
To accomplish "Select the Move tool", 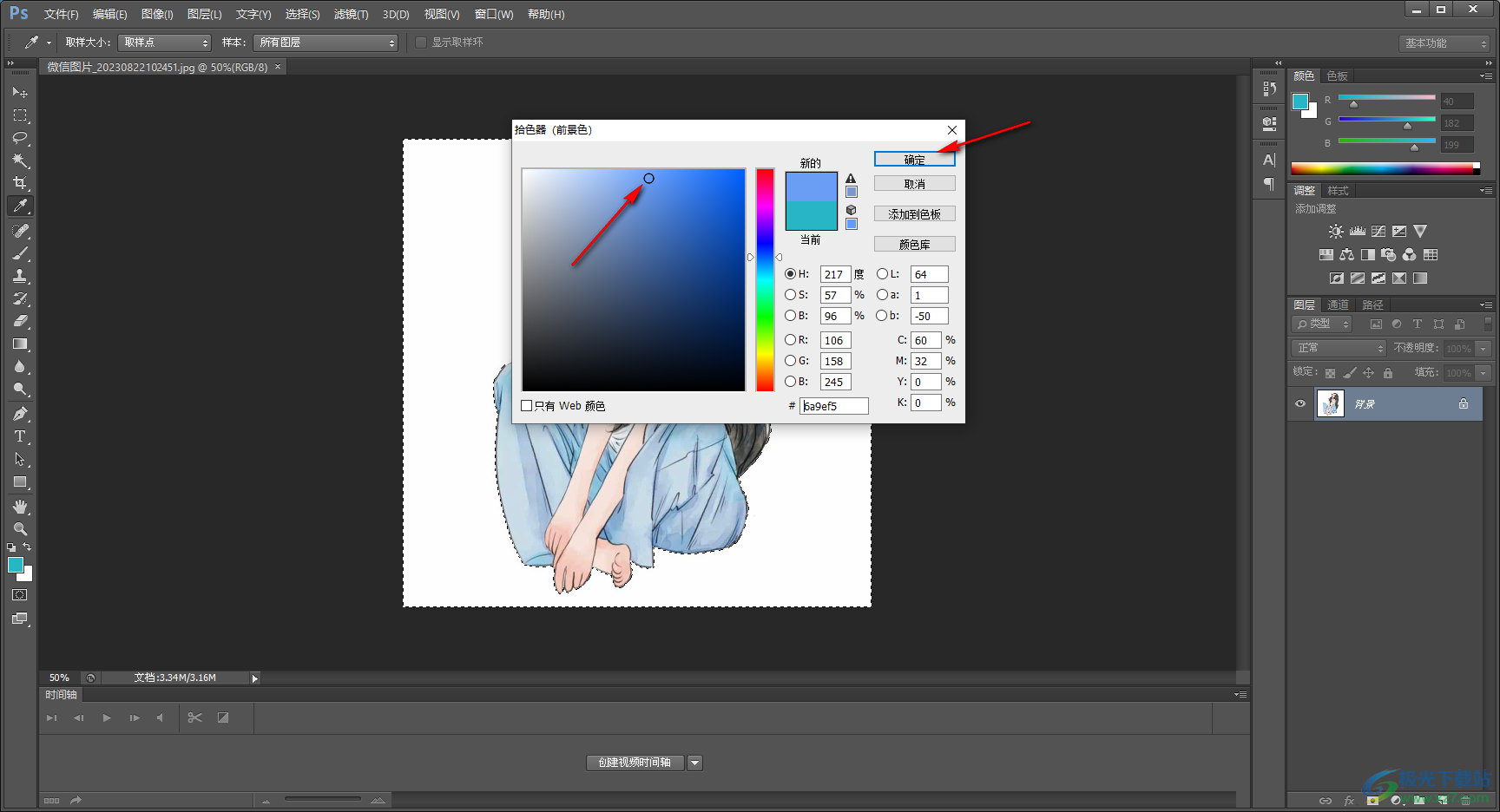I will 20,92.
